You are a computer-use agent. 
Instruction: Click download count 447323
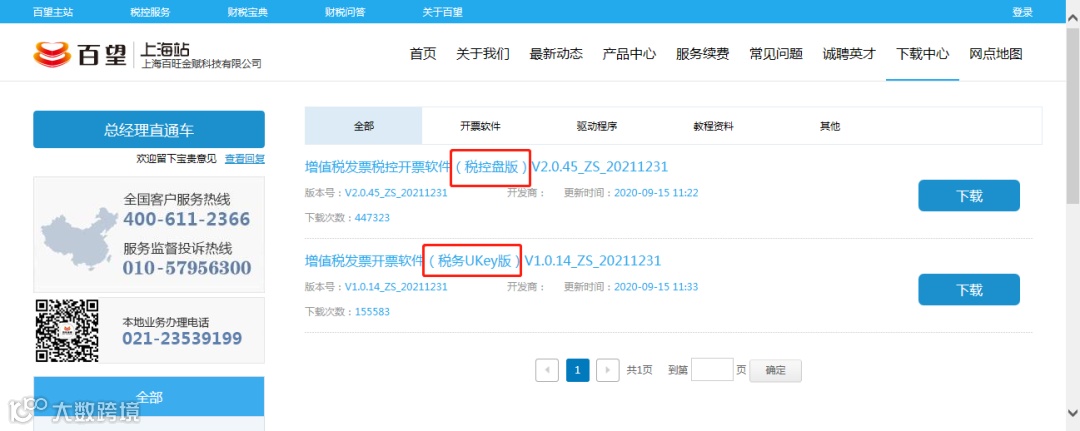372,218
